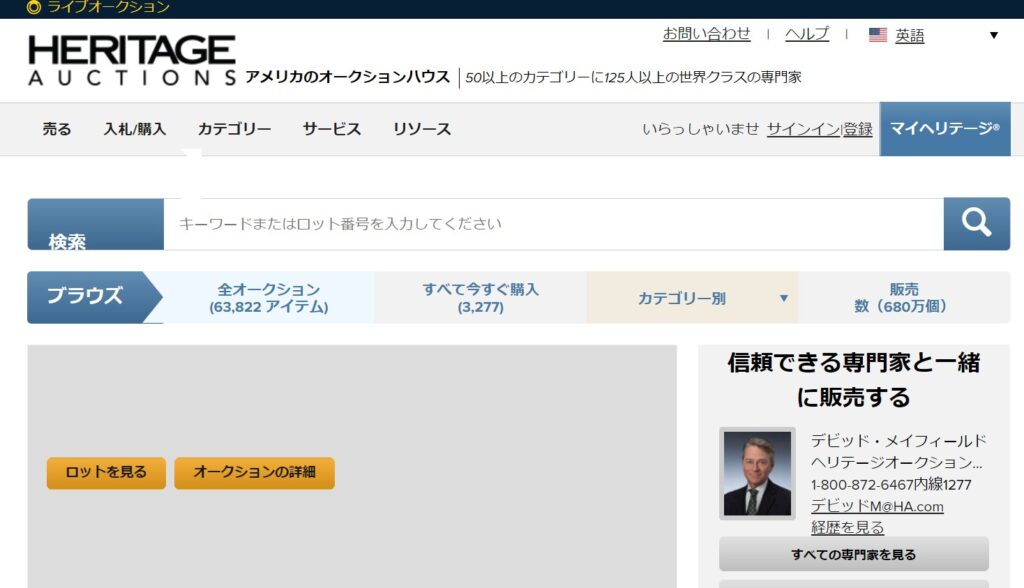This screenshot has width=1024, height=588.
Task: Open the カテゴリー別 dropdown
Action: tap(692, 298)
